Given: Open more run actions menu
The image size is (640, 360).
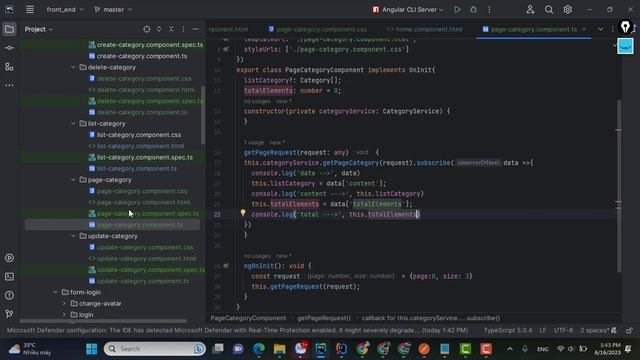Looking at the screenshot, I should tap(489, 9).
